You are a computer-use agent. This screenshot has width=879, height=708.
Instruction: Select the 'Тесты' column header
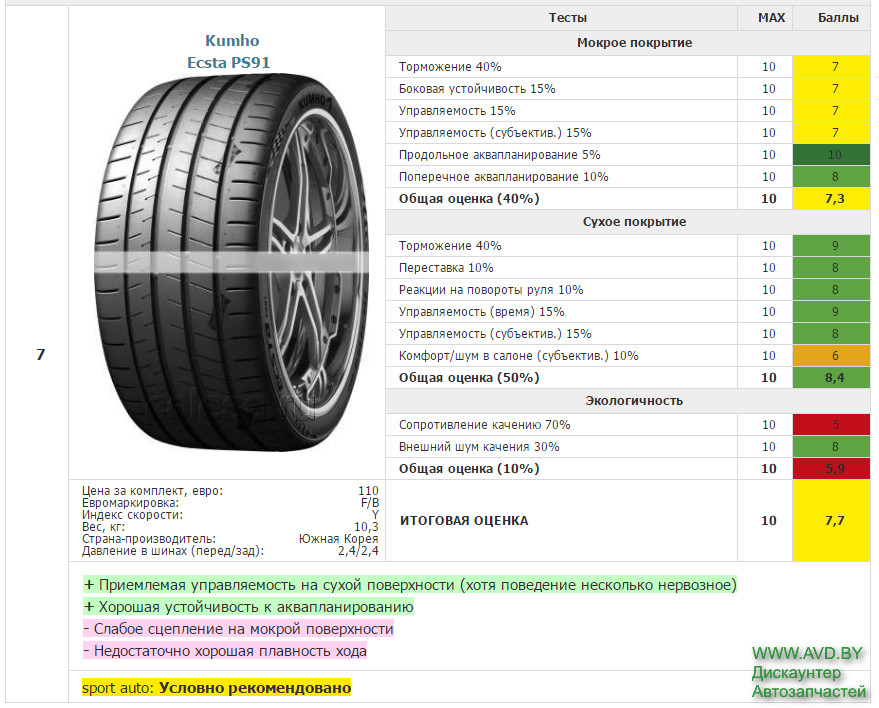(567, 18)
